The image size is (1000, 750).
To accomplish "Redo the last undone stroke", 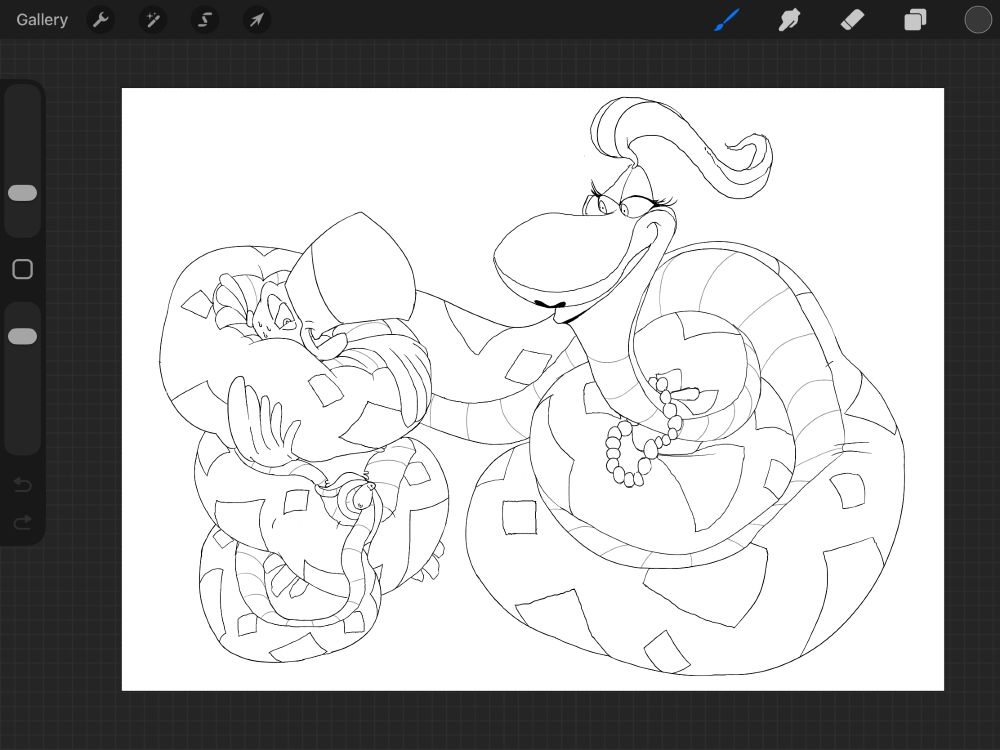I will 22,523.
